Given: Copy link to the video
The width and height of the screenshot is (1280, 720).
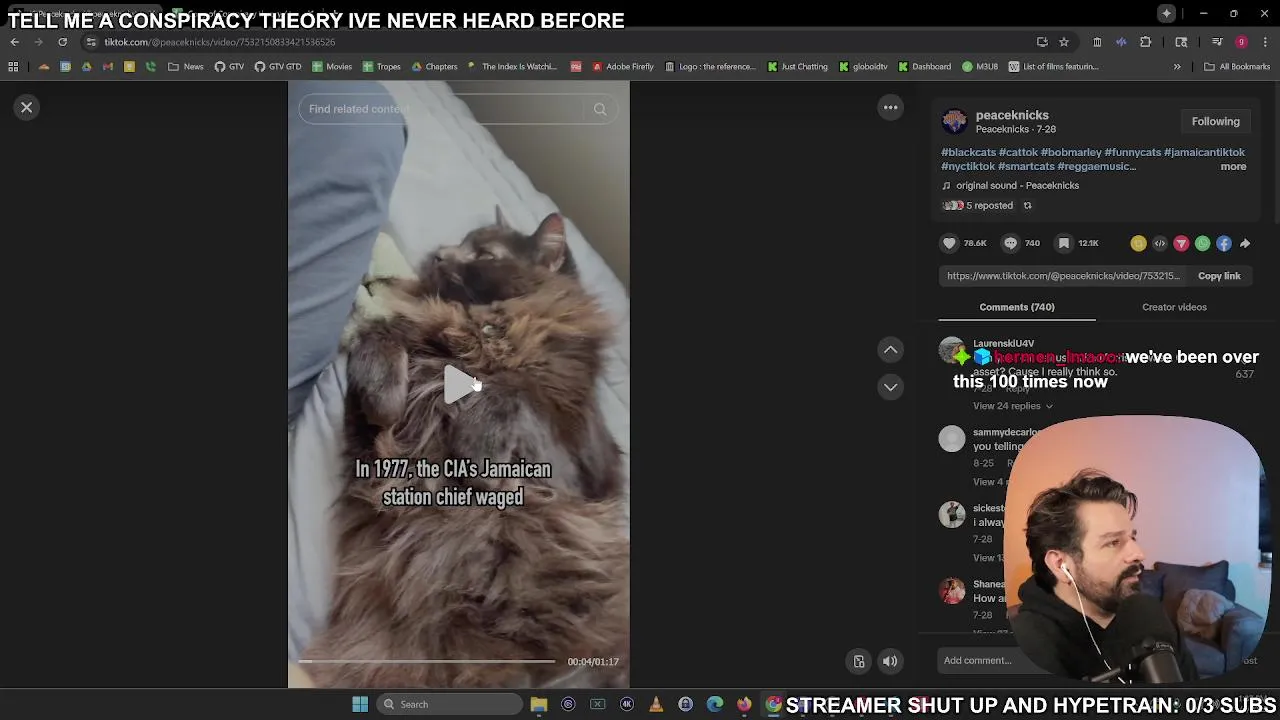Looking at the screenshot, I should pos(1219,276).
